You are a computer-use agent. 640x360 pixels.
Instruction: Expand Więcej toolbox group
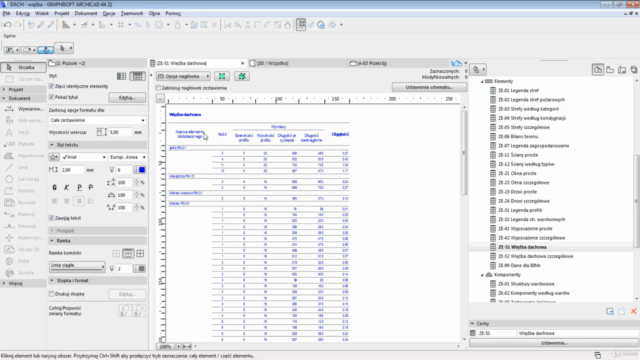(4, 284)
